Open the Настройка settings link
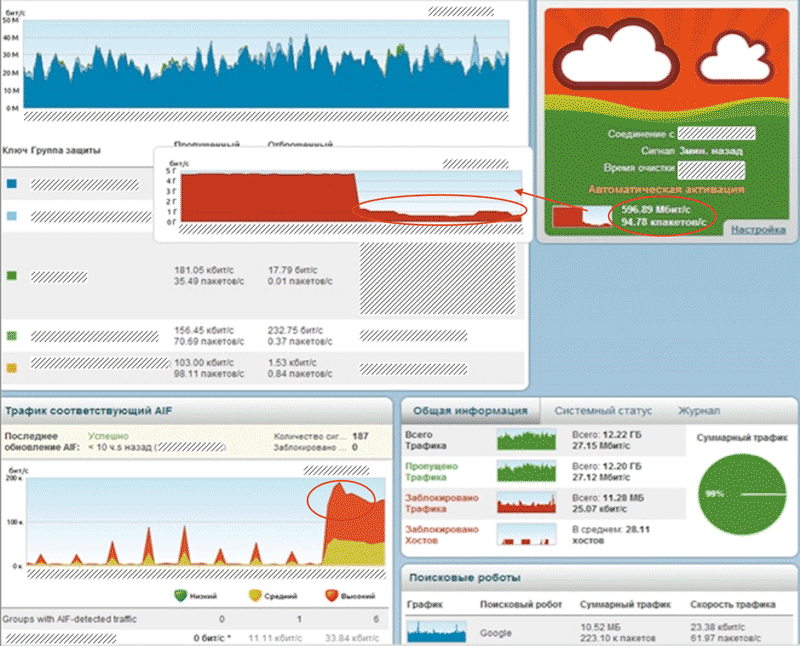 tap(758, 230)
